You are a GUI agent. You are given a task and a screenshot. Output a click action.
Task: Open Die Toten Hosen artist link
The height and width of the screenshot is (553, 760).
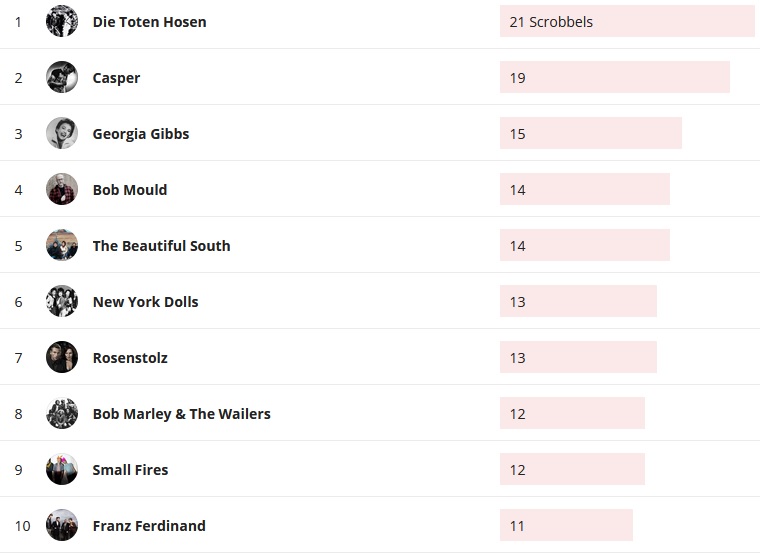click(x=149, y=22)
